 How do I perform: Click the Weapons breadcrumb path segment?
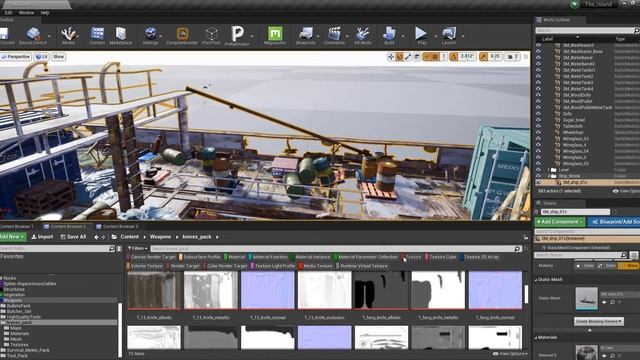click(160, 237)
